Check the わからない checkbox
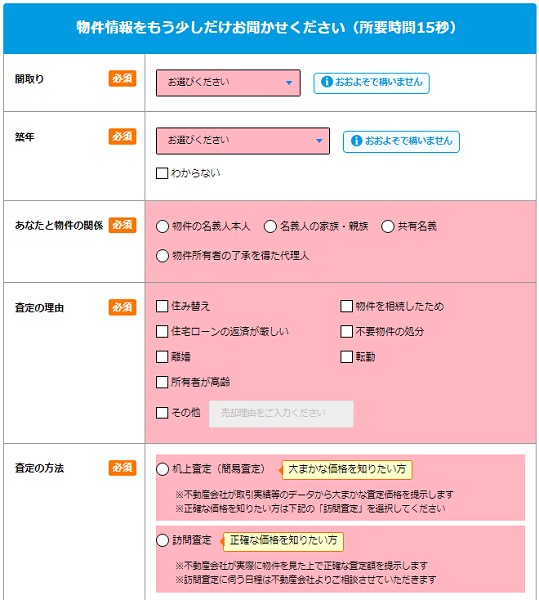This screenshot has width=539, height=600. [x=162, y=173]
